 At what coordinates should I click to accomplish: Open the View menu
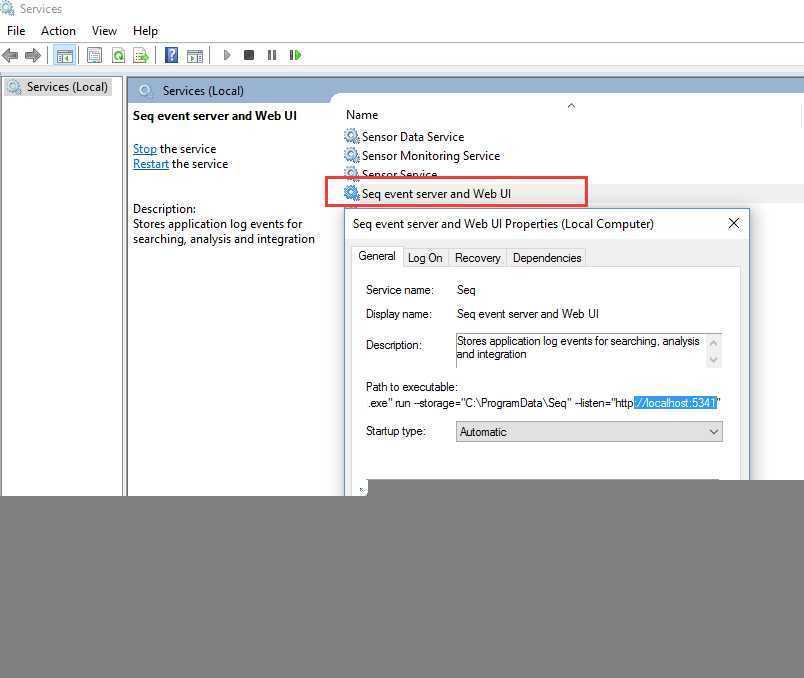click(x=104, y=31)
